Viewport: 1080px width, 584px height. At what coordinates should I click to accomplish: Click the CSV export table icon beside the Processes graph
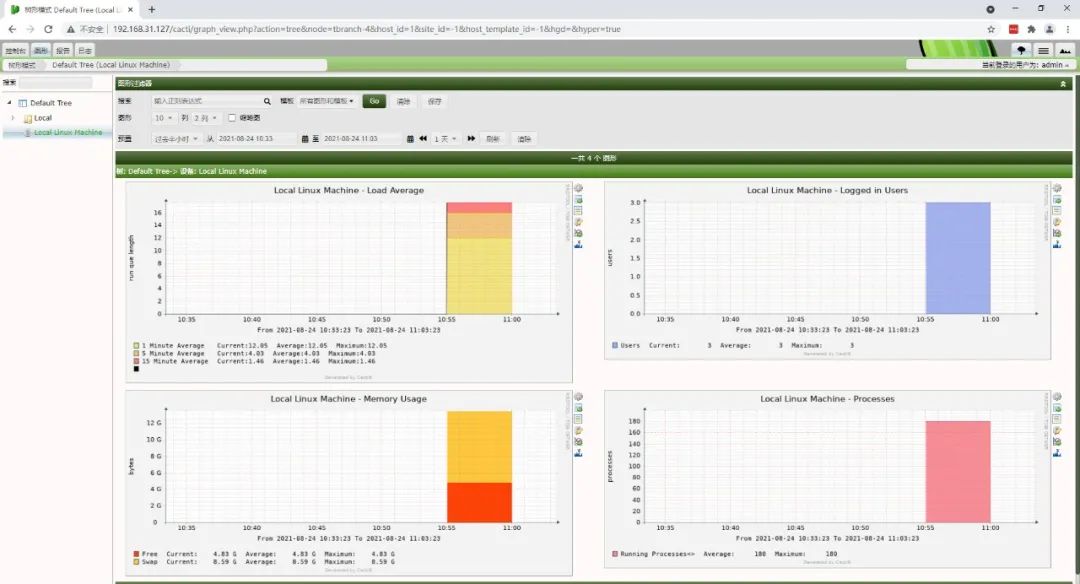1057,419
